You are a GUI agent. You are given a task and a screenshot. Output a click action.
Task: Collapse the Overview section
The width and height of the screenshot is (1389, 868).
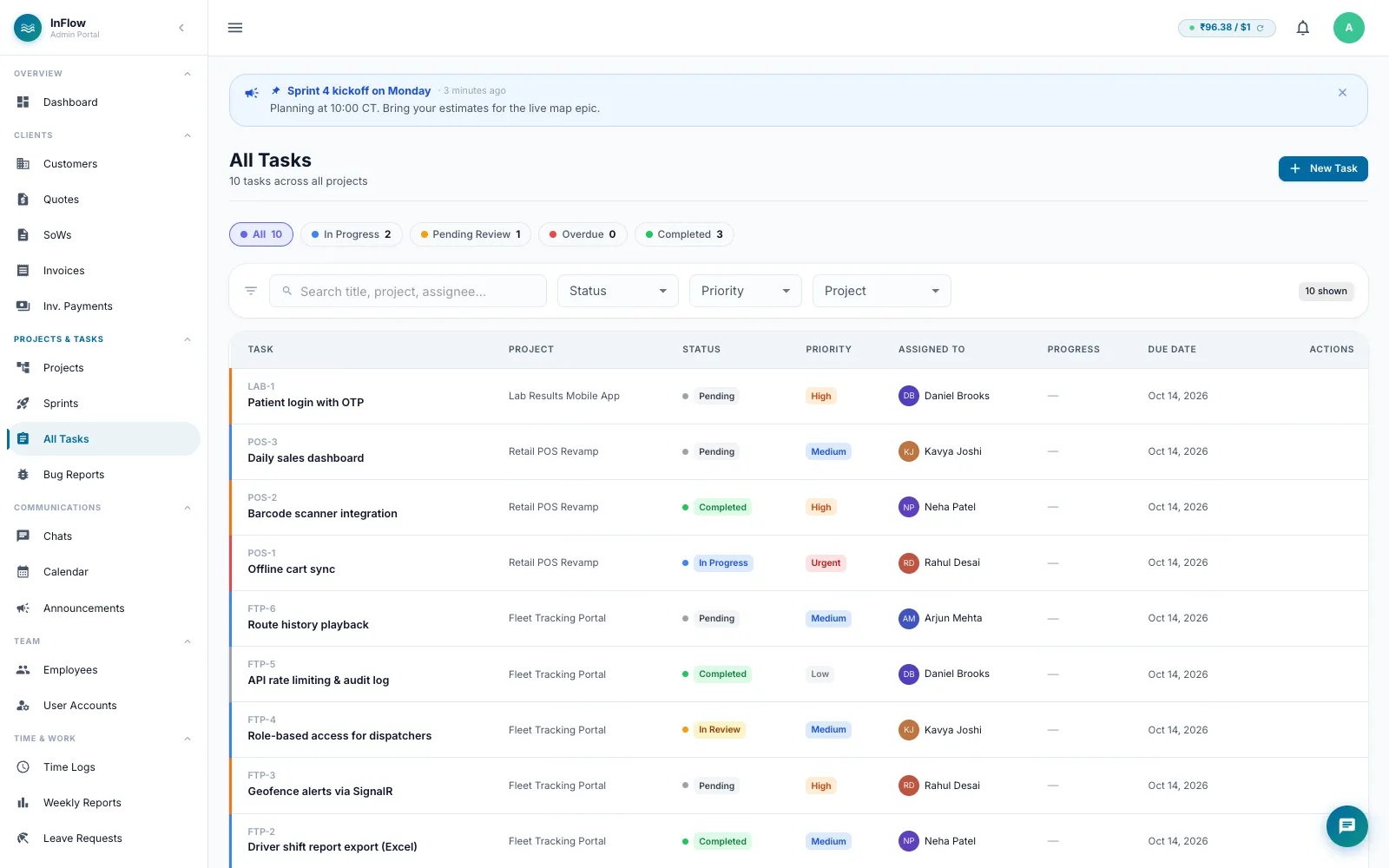coord(188,74)
